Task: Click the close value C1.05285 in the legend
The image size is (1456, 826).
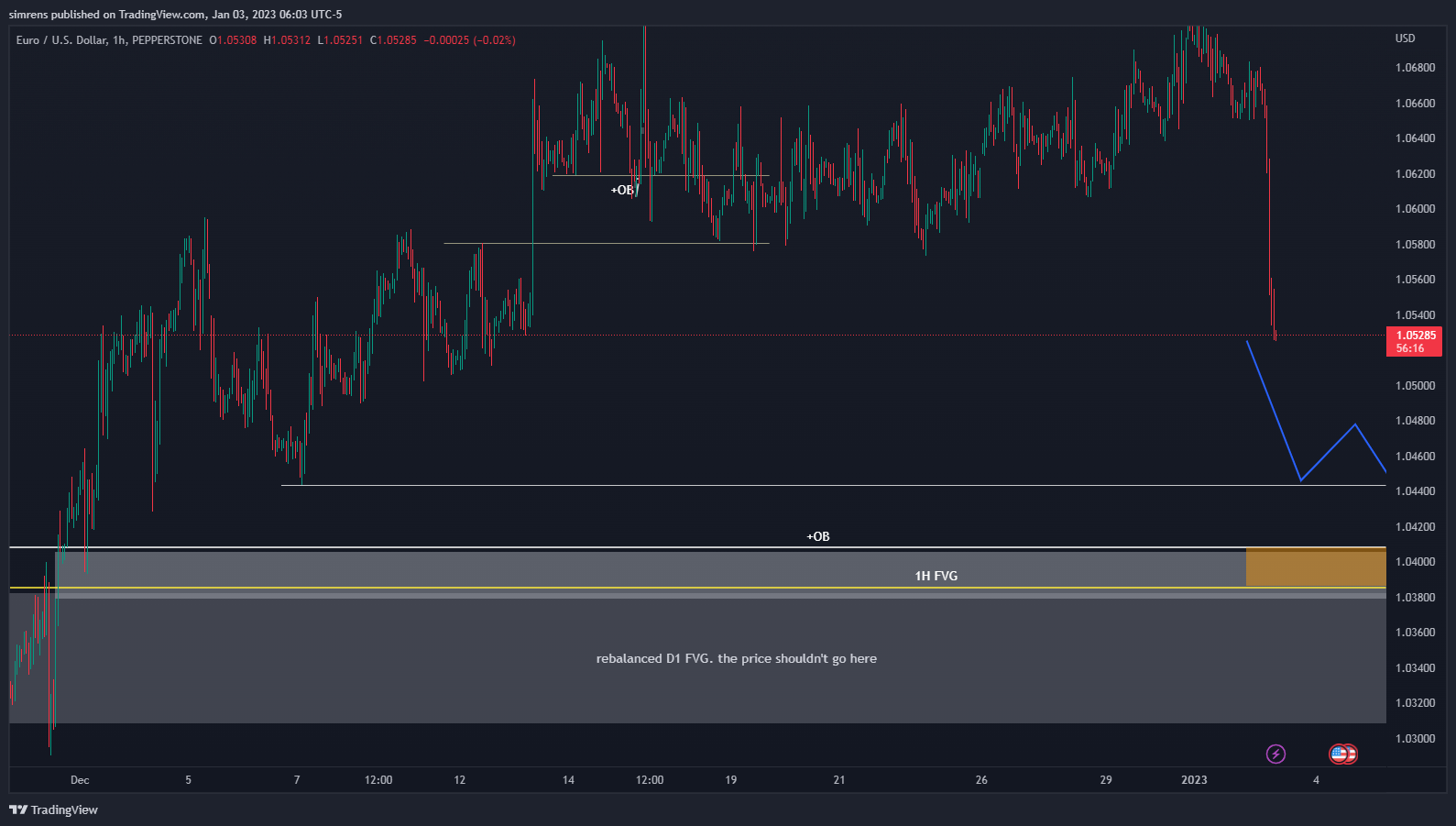Action: click(x=393, y=40)
